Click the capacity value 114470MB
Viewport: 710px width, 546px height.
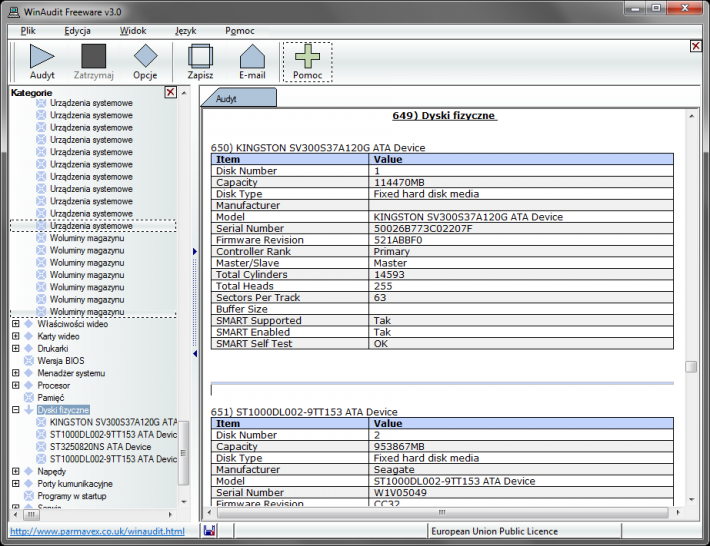(x=399, y=182)
